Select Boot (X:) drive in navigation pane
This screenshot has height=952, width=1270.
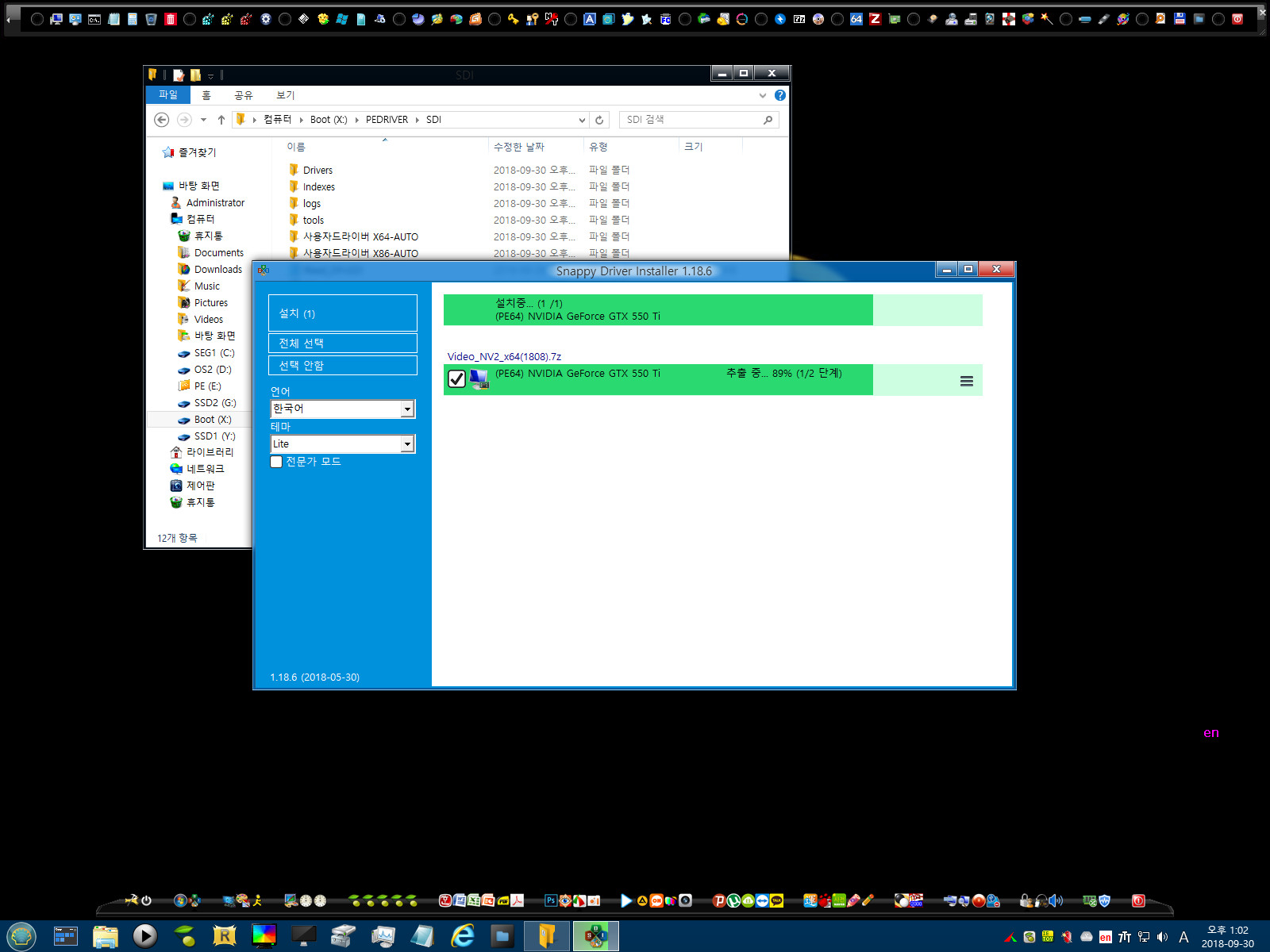pos(213,420)
